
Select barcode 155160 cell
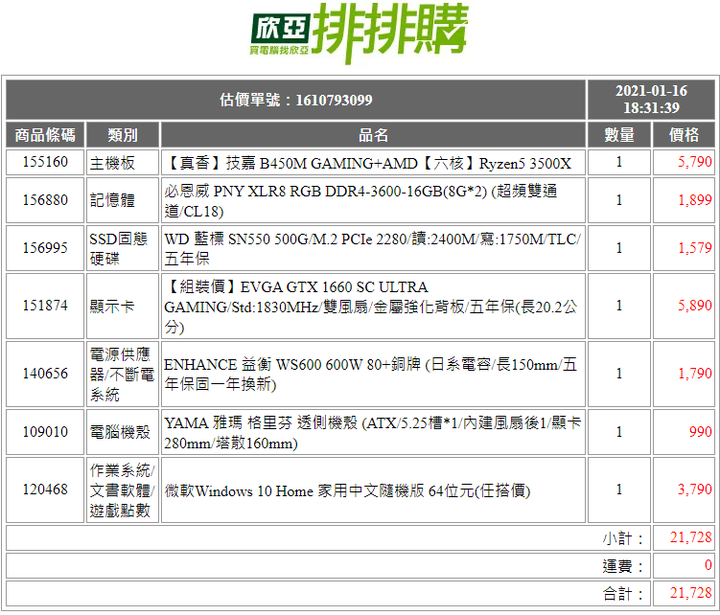point(45,162)
